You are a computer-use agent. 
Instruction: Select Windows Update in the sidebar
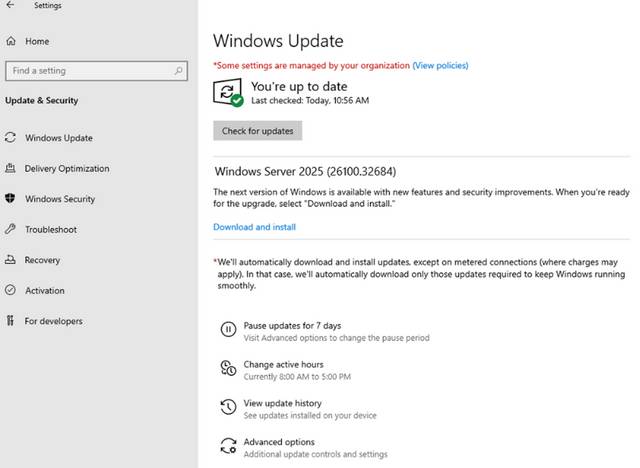pyautogui.click(x=59, y=138)
